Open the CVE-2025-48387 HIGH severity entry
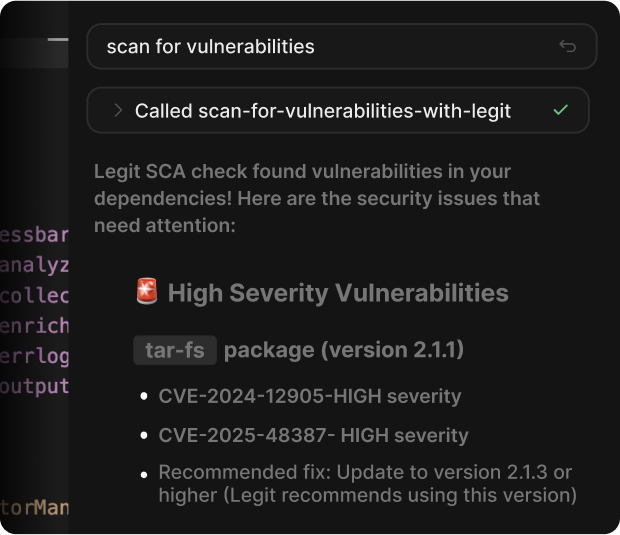Screen dimensions: 620x535 pyautogui.click(x=313, y=435)
